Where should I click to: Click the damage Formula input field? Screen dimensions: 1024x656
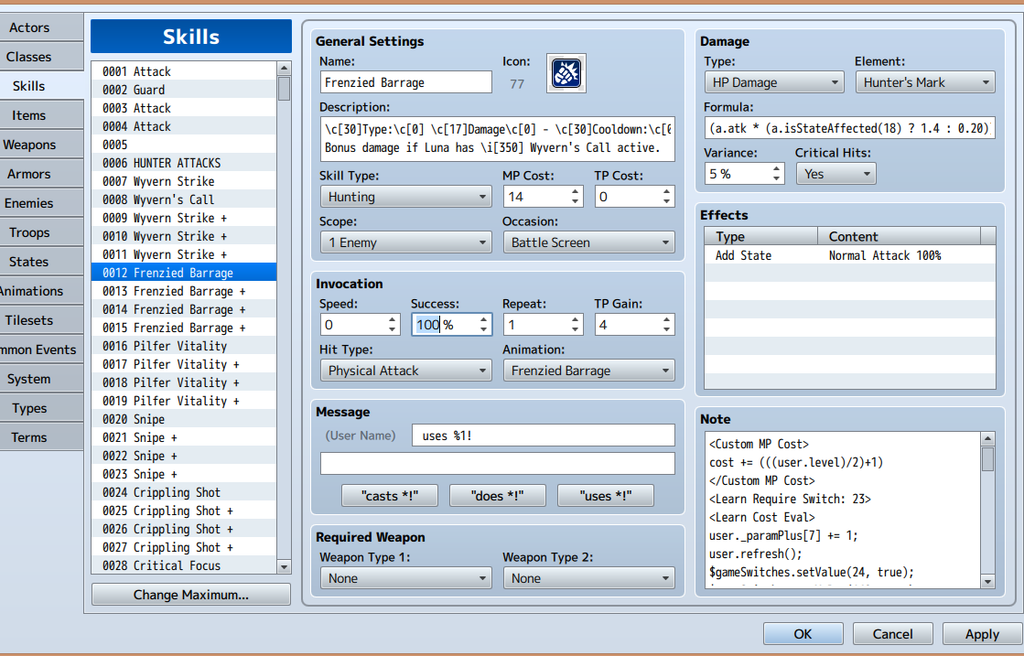click(849, 128)
